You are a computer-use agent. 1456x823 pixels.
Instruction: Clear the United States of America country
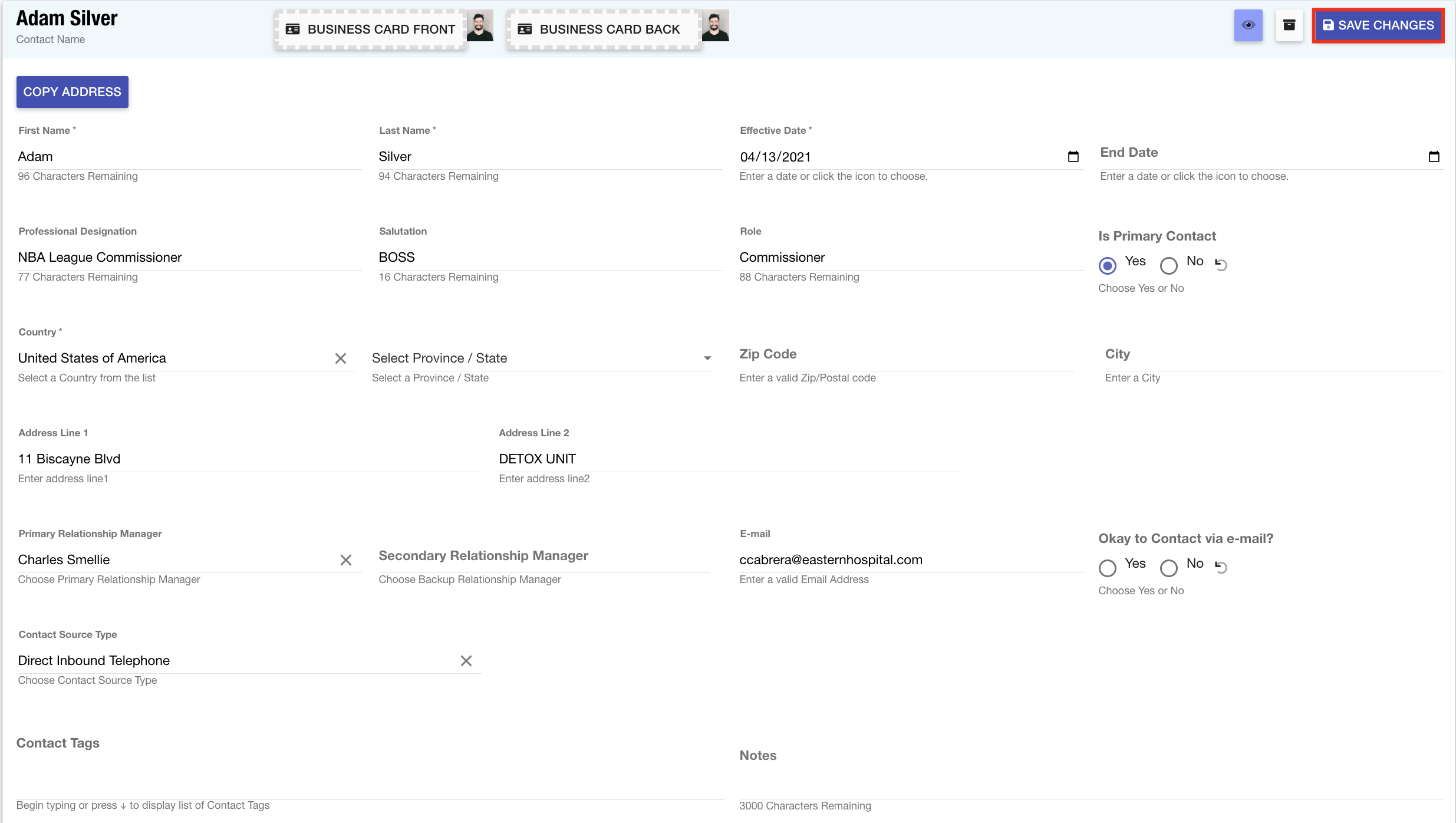pyautogui.click(x=340, y=358)
